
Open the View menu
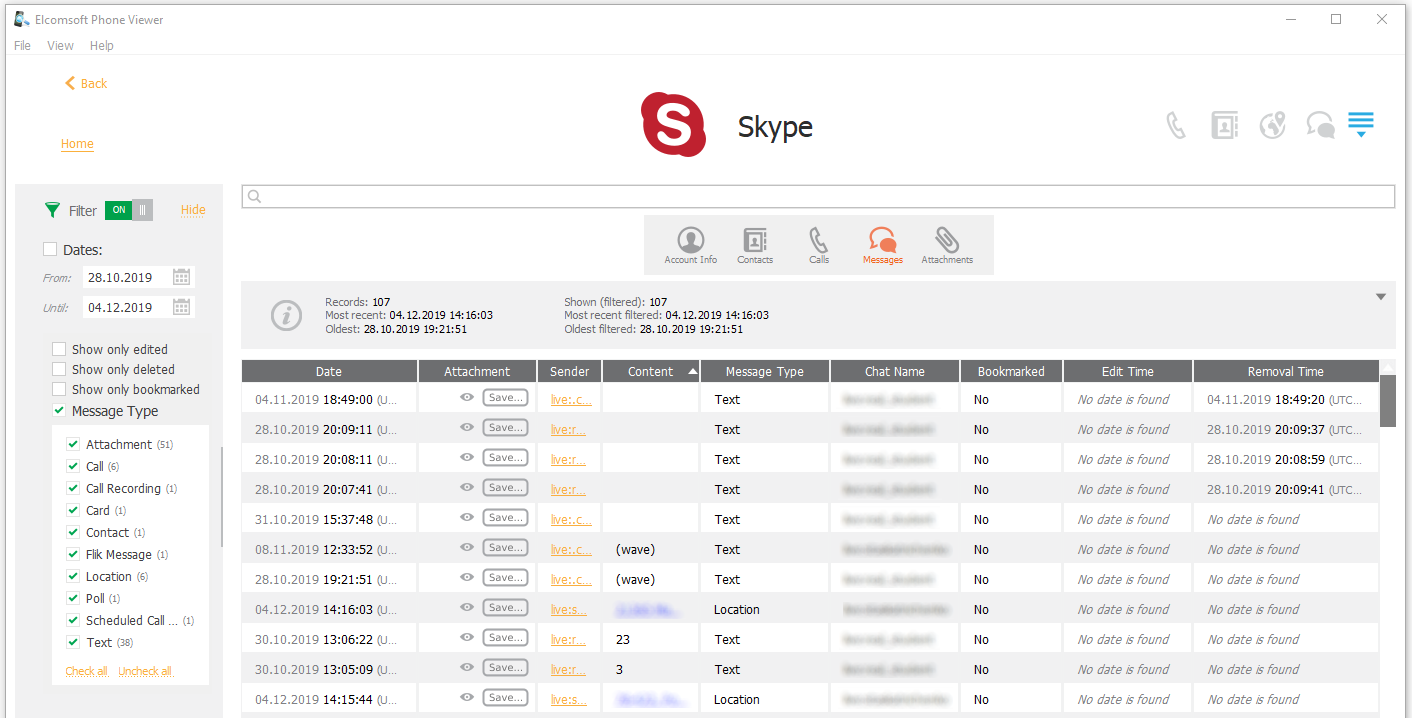pyautogui.click(x=60, y=46)
